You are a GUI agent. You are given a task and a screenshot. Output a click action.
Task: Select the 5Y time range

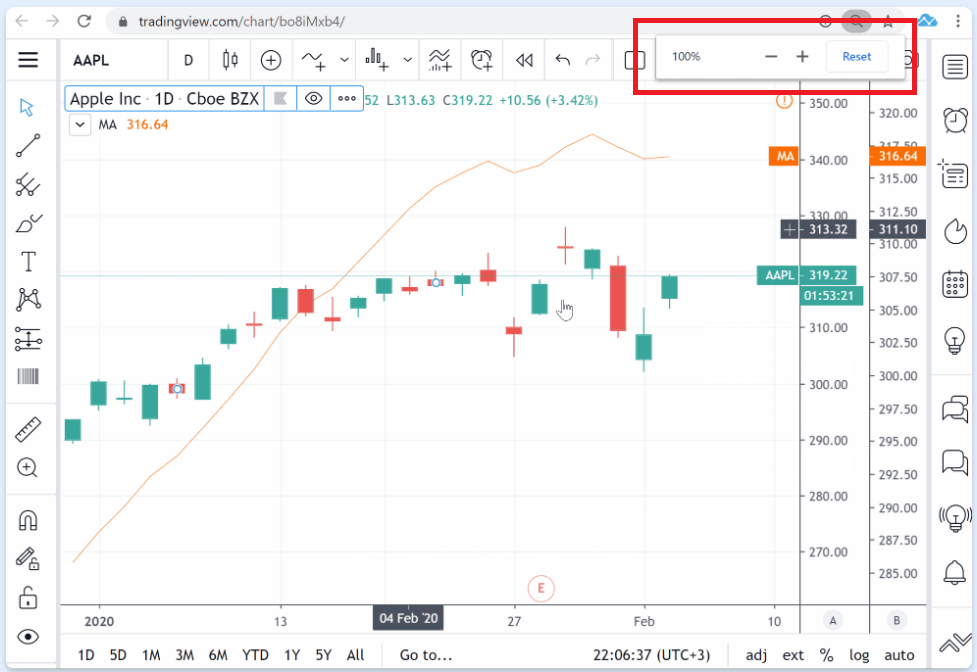323,655
